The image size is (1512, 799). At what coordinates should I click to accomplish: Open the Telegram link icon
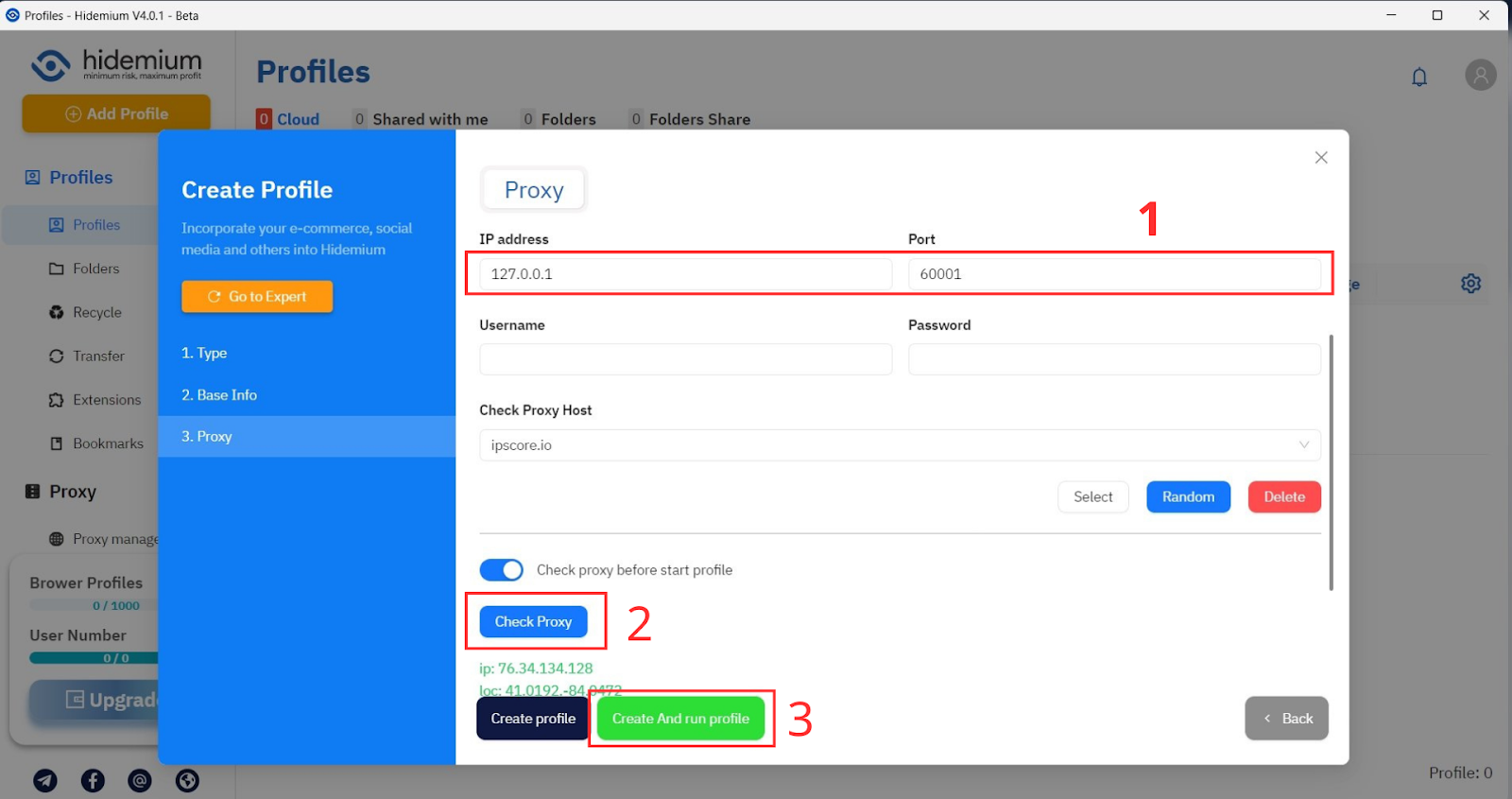45,780
